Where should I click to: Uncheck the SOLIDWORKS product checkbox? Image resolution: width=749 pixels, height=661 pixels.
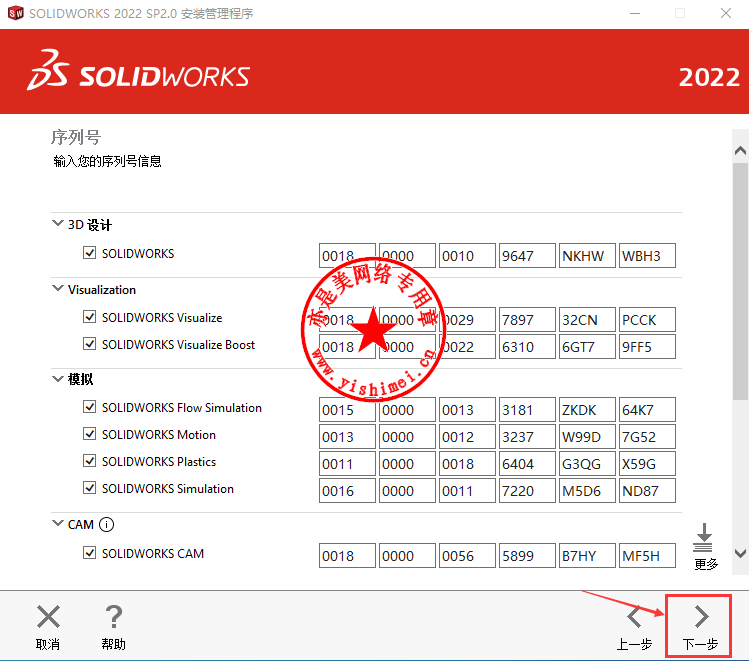89,253
